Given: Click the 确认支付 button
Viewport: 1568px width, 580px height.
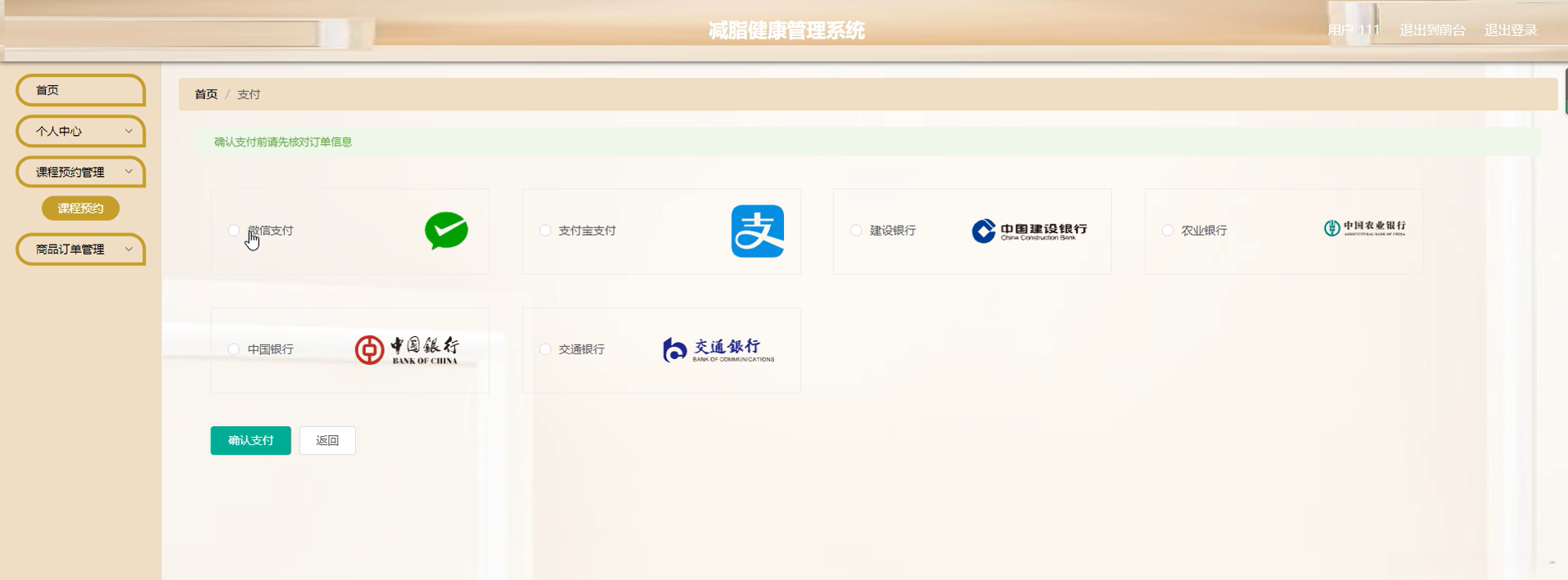Looking at the screenshot, I should 250,440.
